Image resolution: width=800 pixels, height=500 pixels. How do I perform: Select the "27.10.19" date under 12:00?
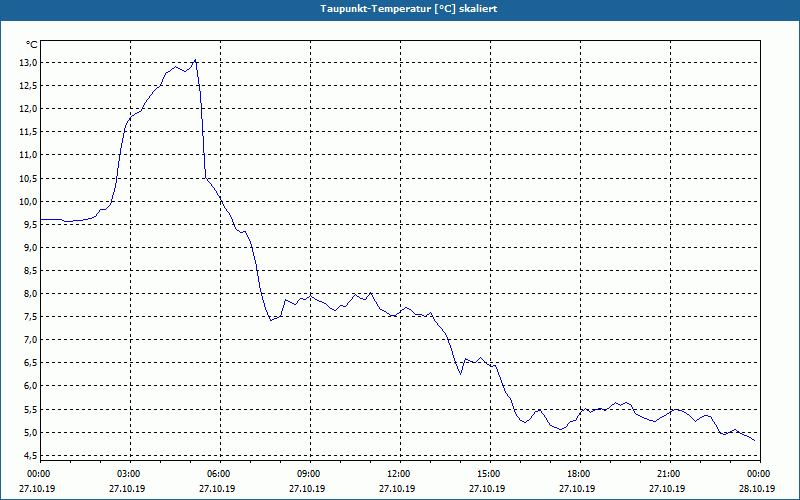click(x=397, y=488)
